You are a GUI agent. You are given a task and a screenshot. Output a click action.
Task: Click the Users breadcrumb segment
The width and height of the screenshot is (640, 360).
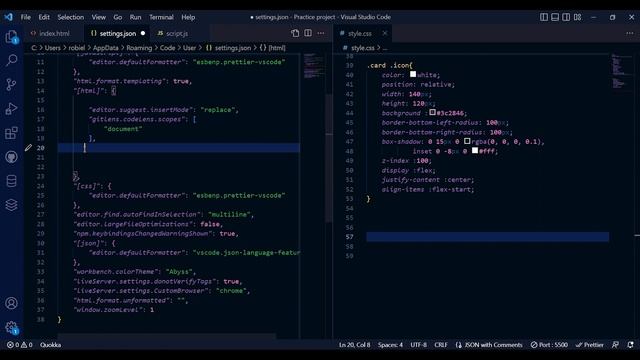(x=52, y=48)
